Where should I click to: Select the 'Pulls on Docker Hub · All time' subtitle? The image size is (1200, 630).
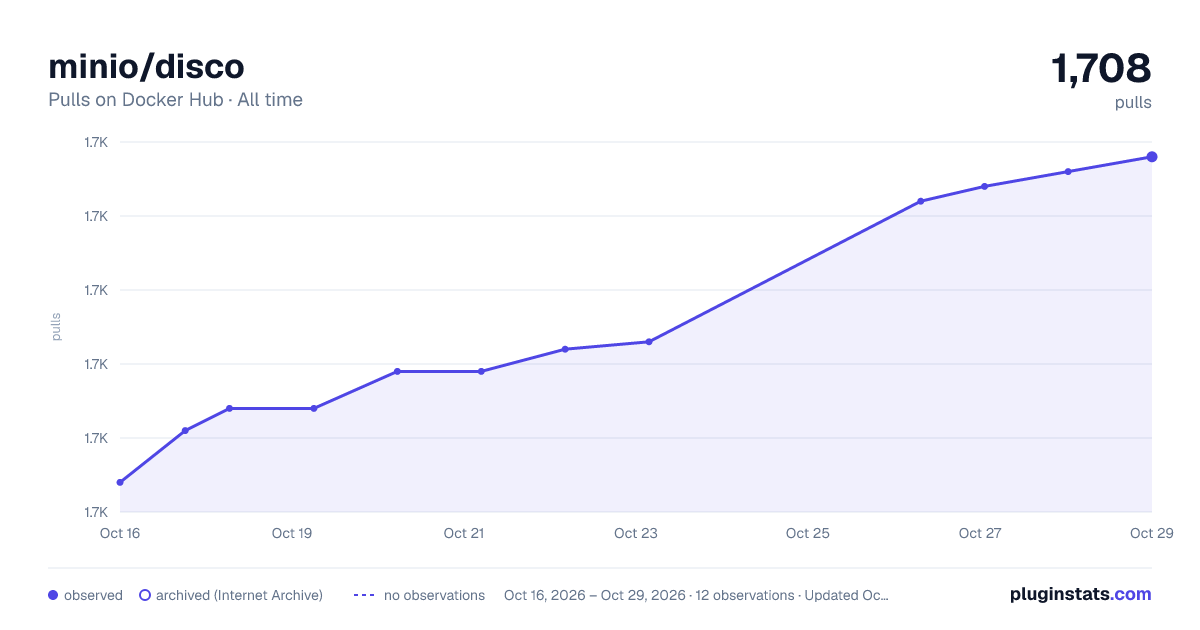(x=175, y=100)
